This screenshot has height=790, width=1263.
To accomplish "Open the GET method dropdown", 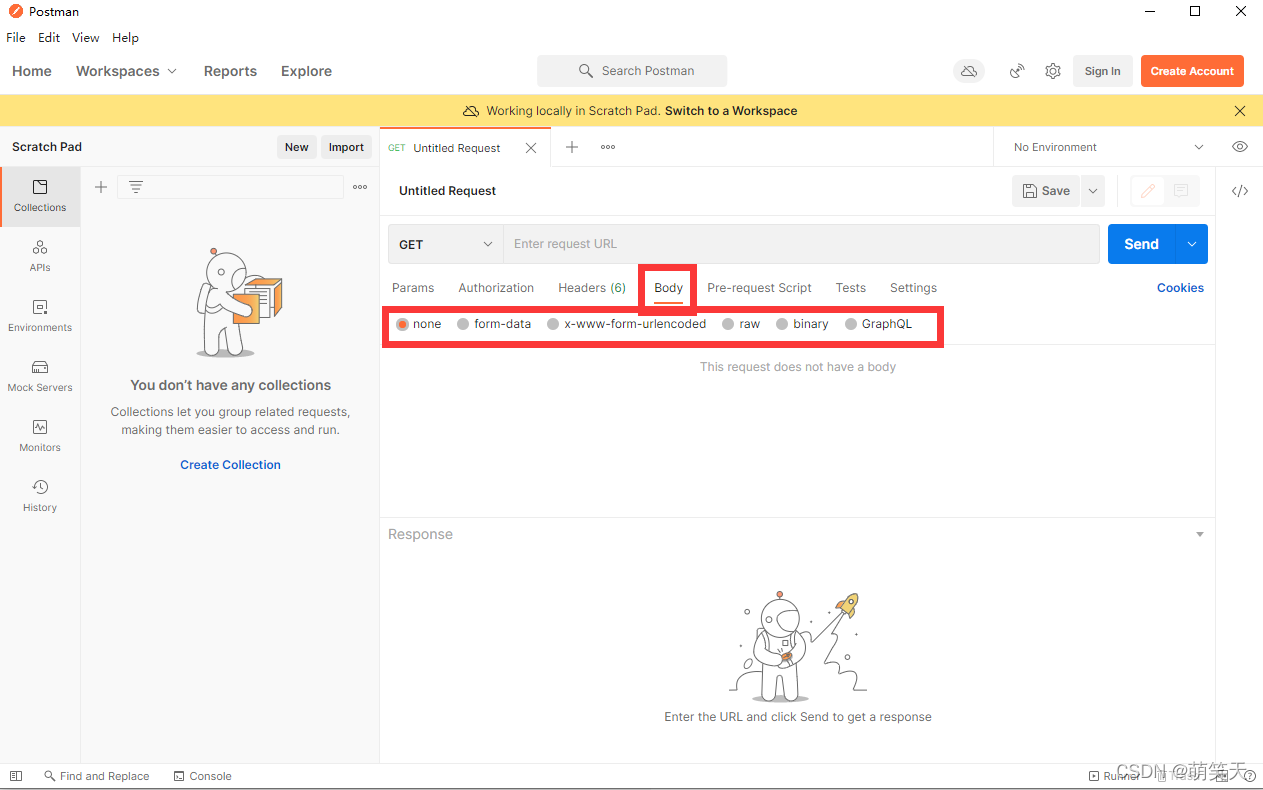I will click(x=445, y=244).
